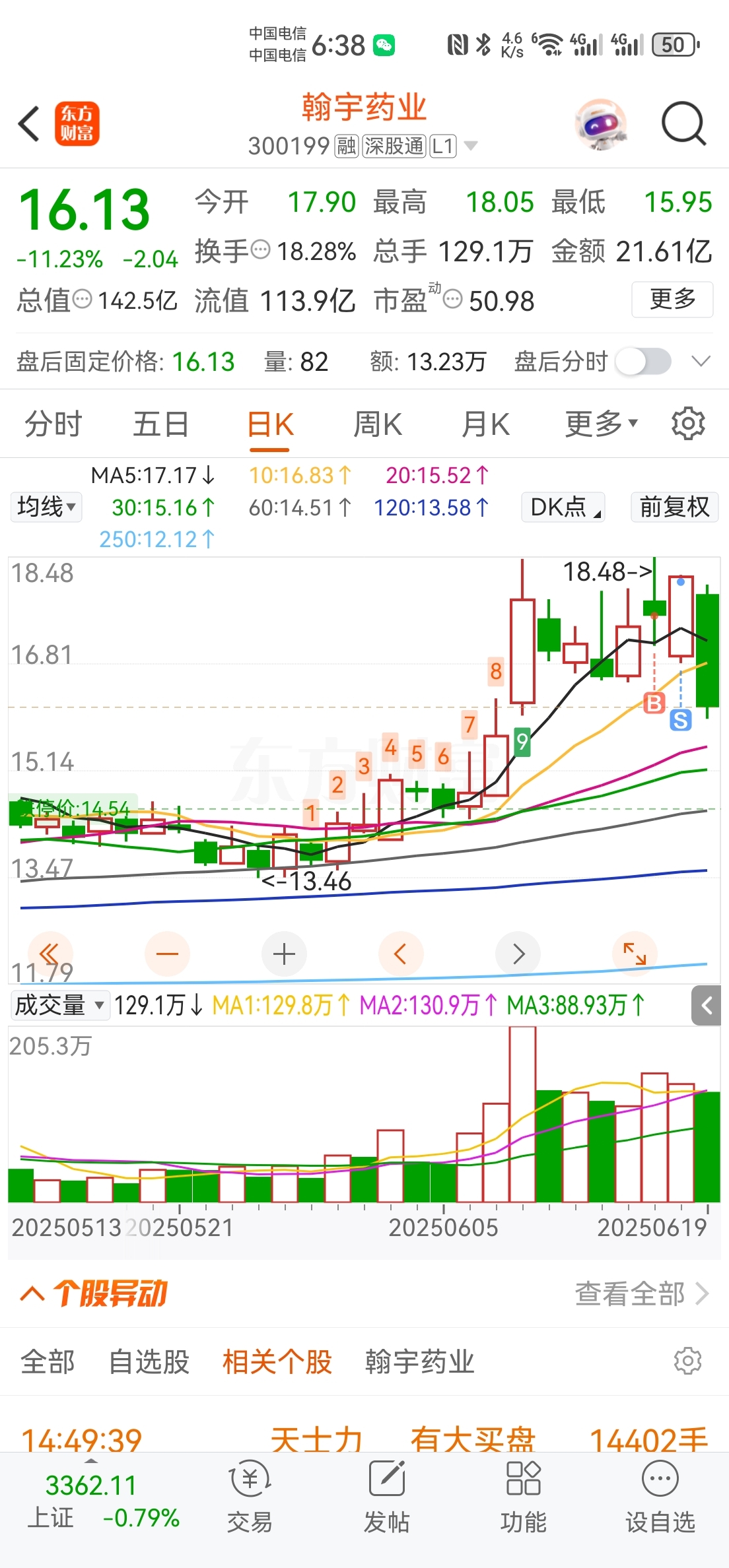
Task: Open chart settings gear icon
Action: [688, 424]
